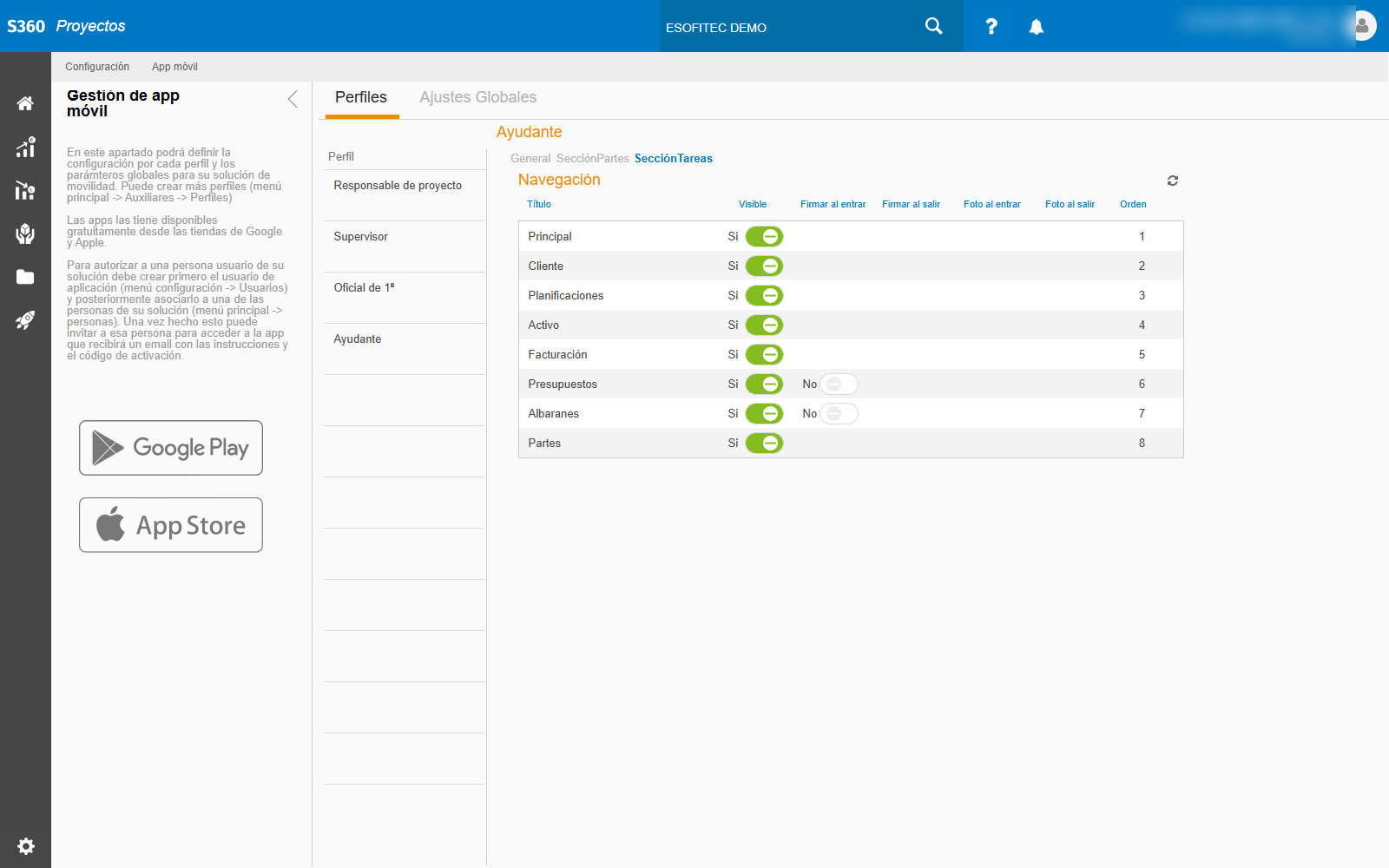Select the Facturación row title
Viewport: 1389px width, 868px height.
pyautogui.click(x=558, y=354)
